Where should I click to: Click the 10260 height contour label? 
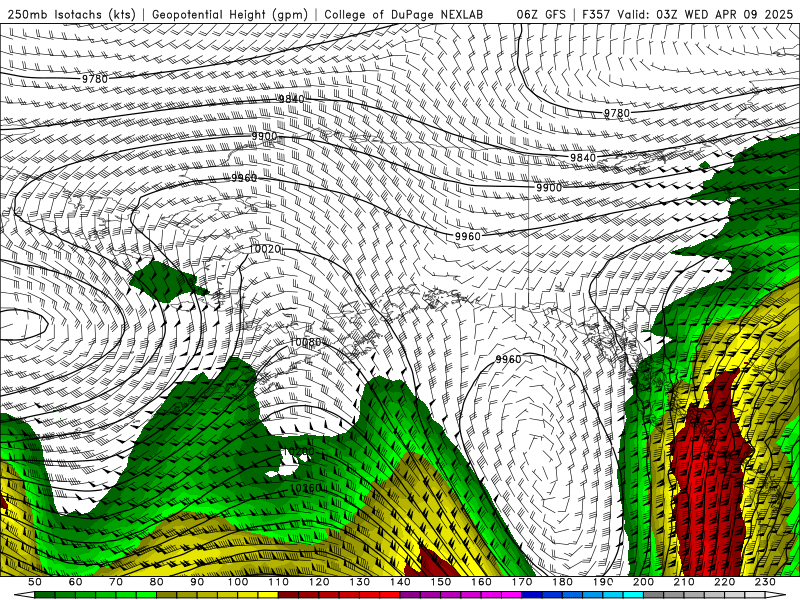[x=305, y=488]
